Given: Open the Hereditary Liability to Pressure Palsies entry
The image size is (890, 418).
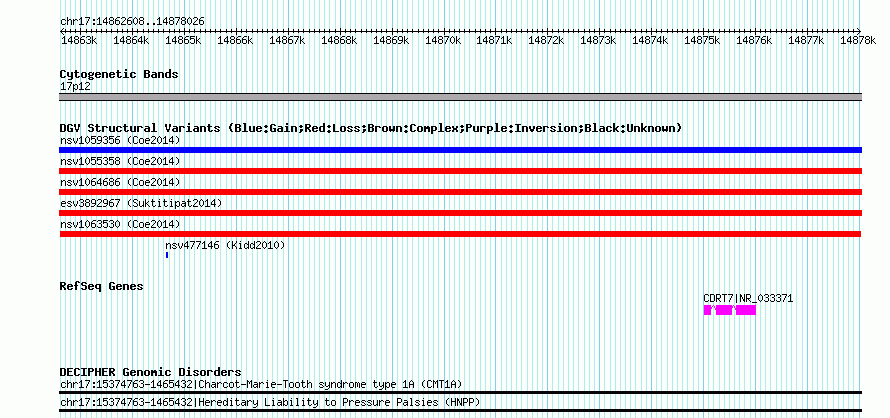Looking at the screenshot, I should (270, 403).
